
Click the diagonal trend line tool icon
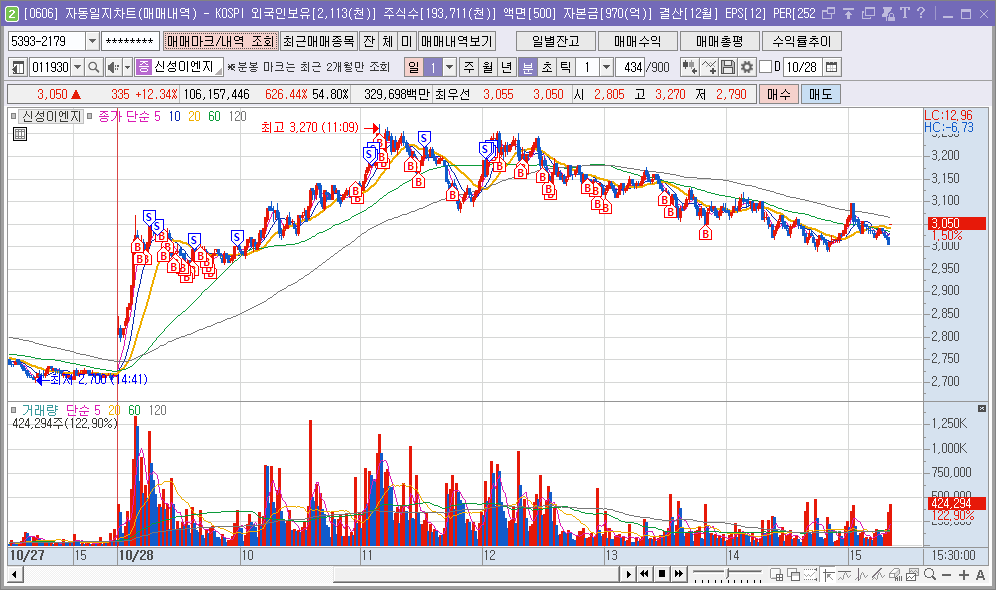point(878,575)
